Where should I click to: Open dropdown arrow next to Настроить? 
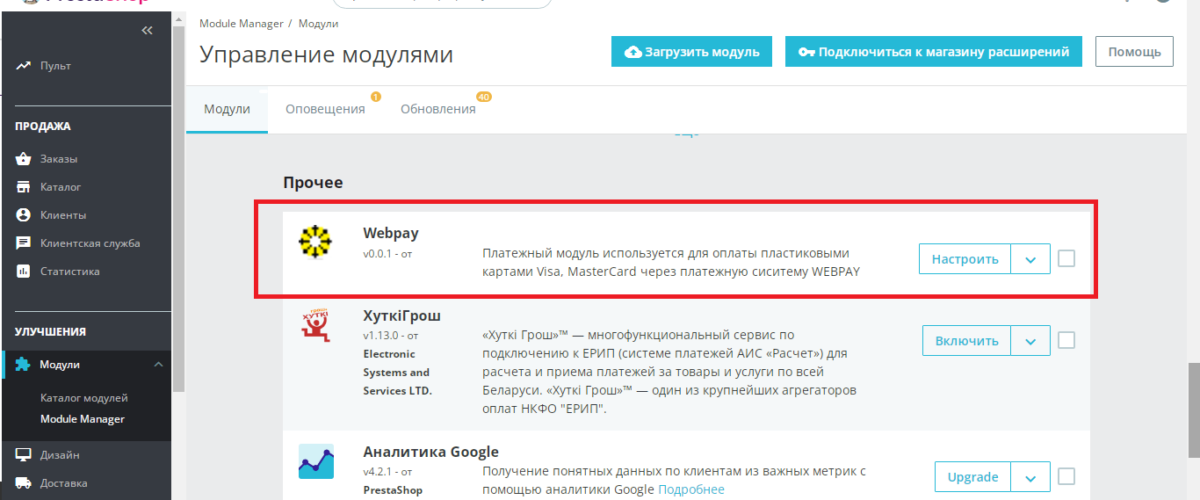pyautogui.click(x=1030, y=259)
